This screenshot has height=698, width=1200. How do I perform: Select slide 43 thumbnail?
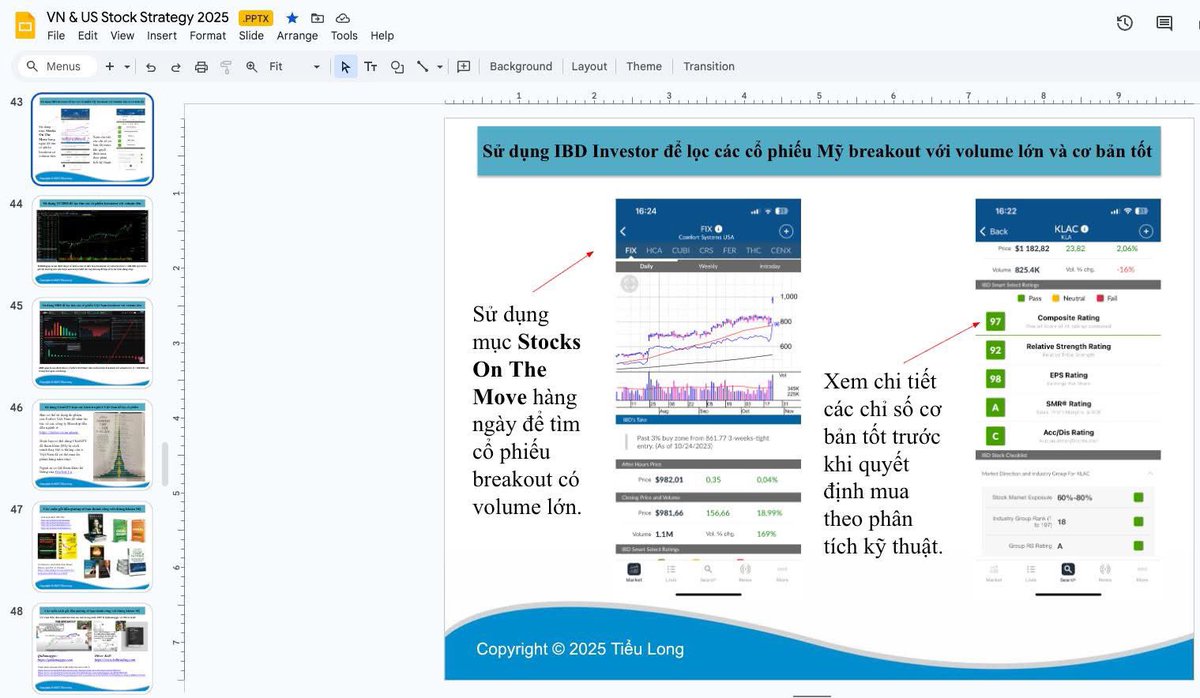tap(93, 139)
